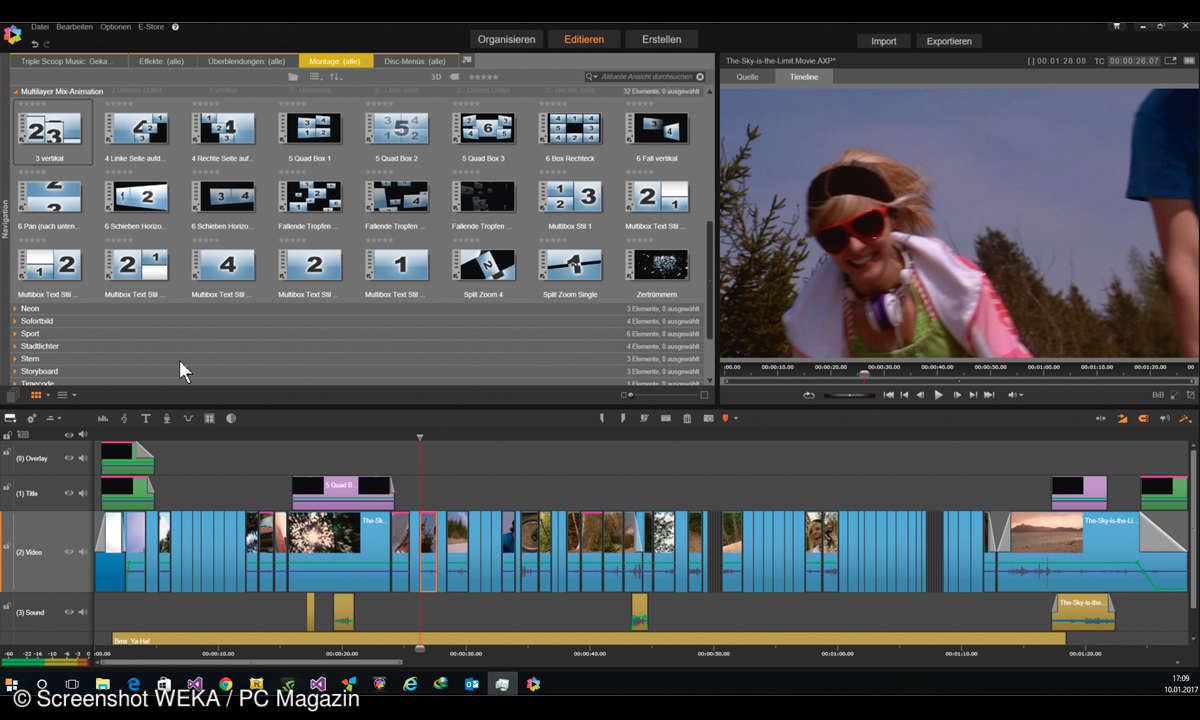Open the preview volume dropdown
This screenshot has width=1200, height=720.
(x=1016, y=395)
